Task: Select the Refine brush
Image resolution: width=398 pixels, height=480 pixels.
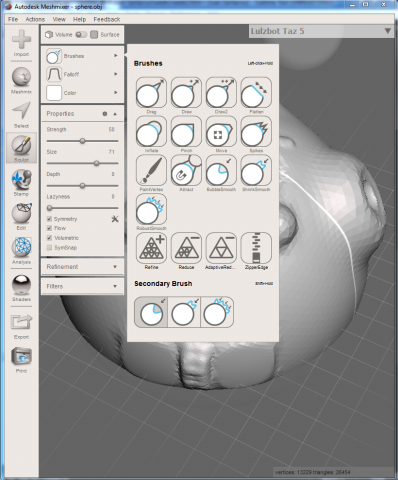Action: pos(151,248)
